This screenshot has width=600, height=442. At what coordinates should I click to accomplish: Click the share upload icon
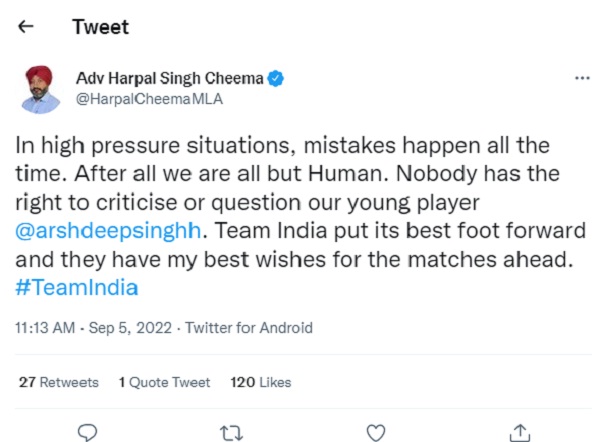coord(517,432)
